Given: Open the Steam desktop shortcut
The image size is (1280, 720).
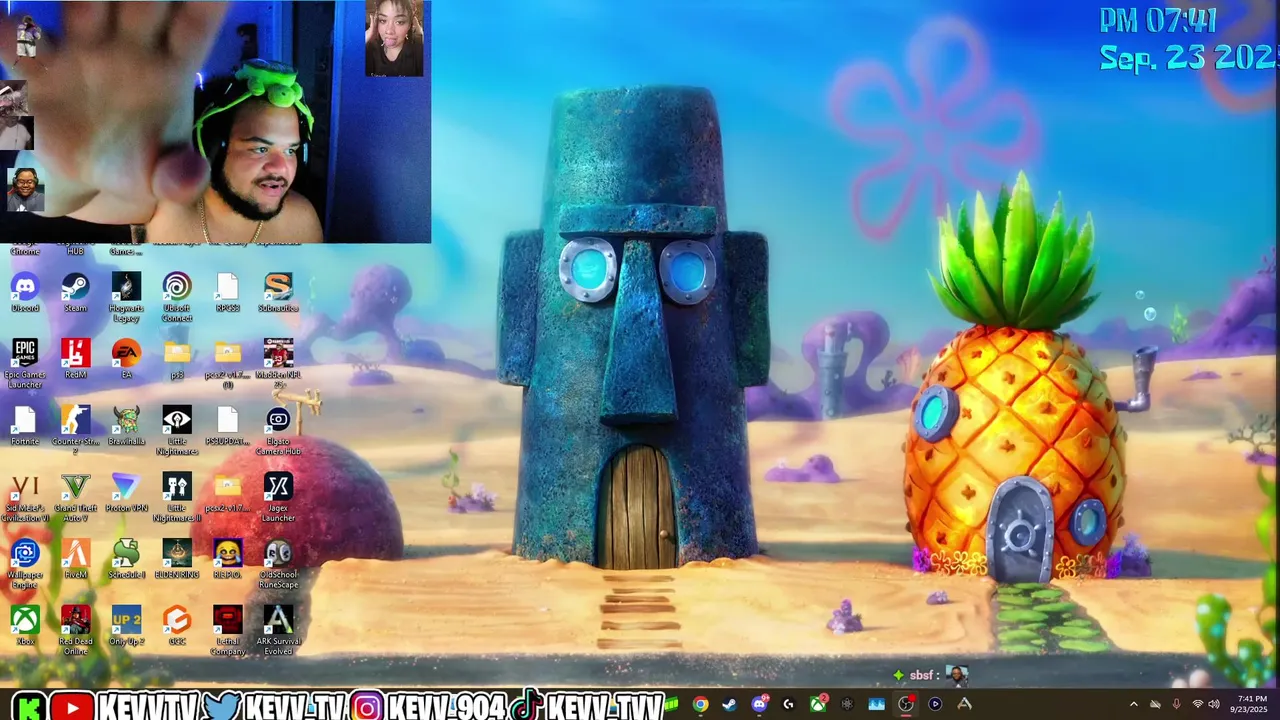Looking at the screenshot, I should coord(75,292).
